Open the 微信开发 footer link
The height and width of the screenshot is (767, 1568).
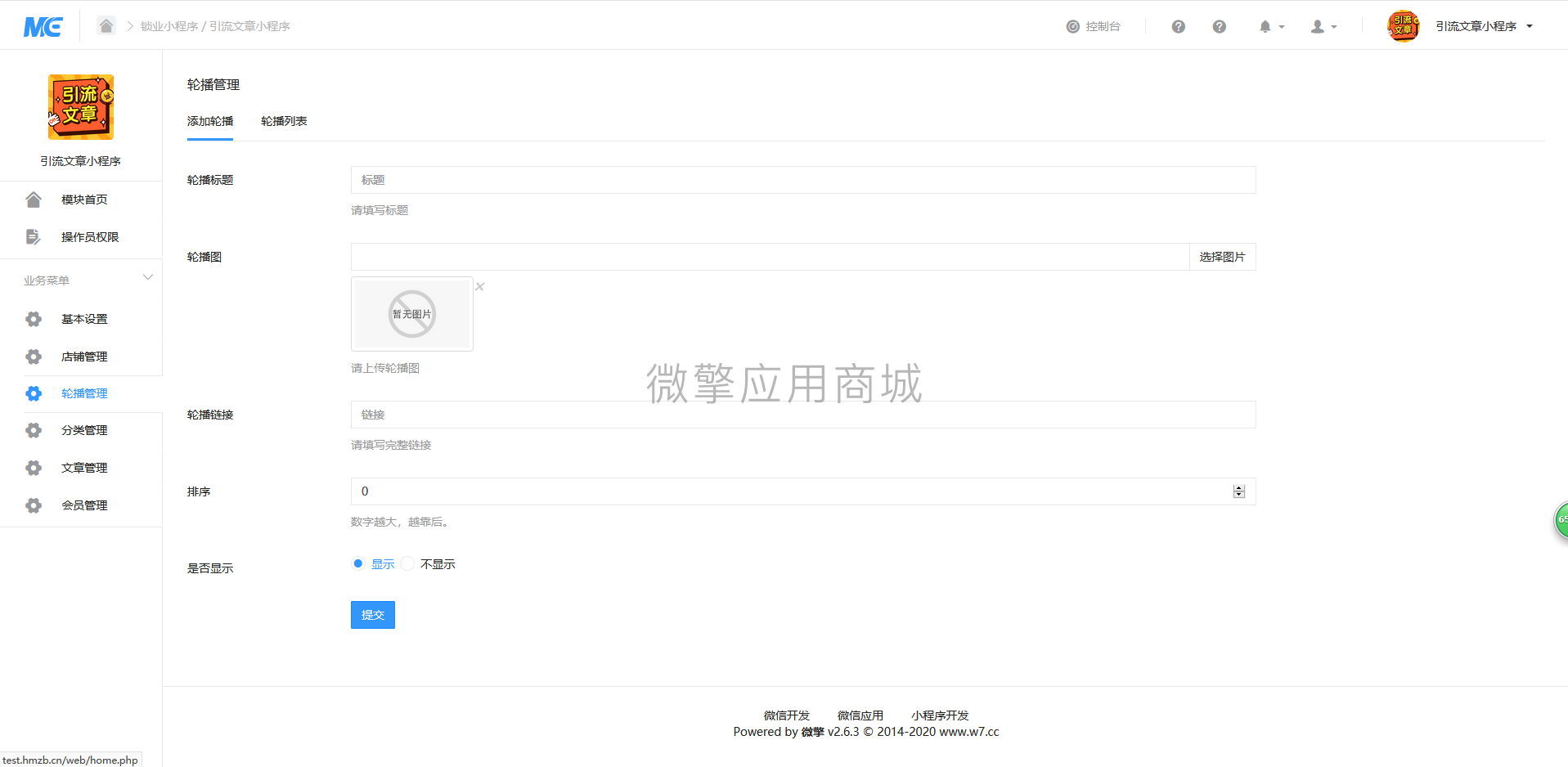(x=787, y=715)
